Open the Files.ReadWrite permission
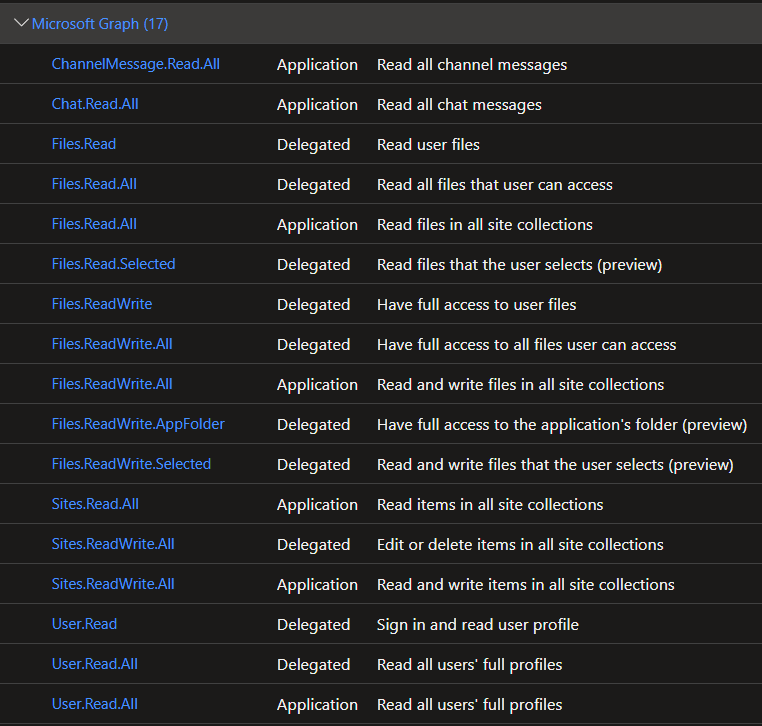Screen dimensions: 762x726 [x=102, y=304]
